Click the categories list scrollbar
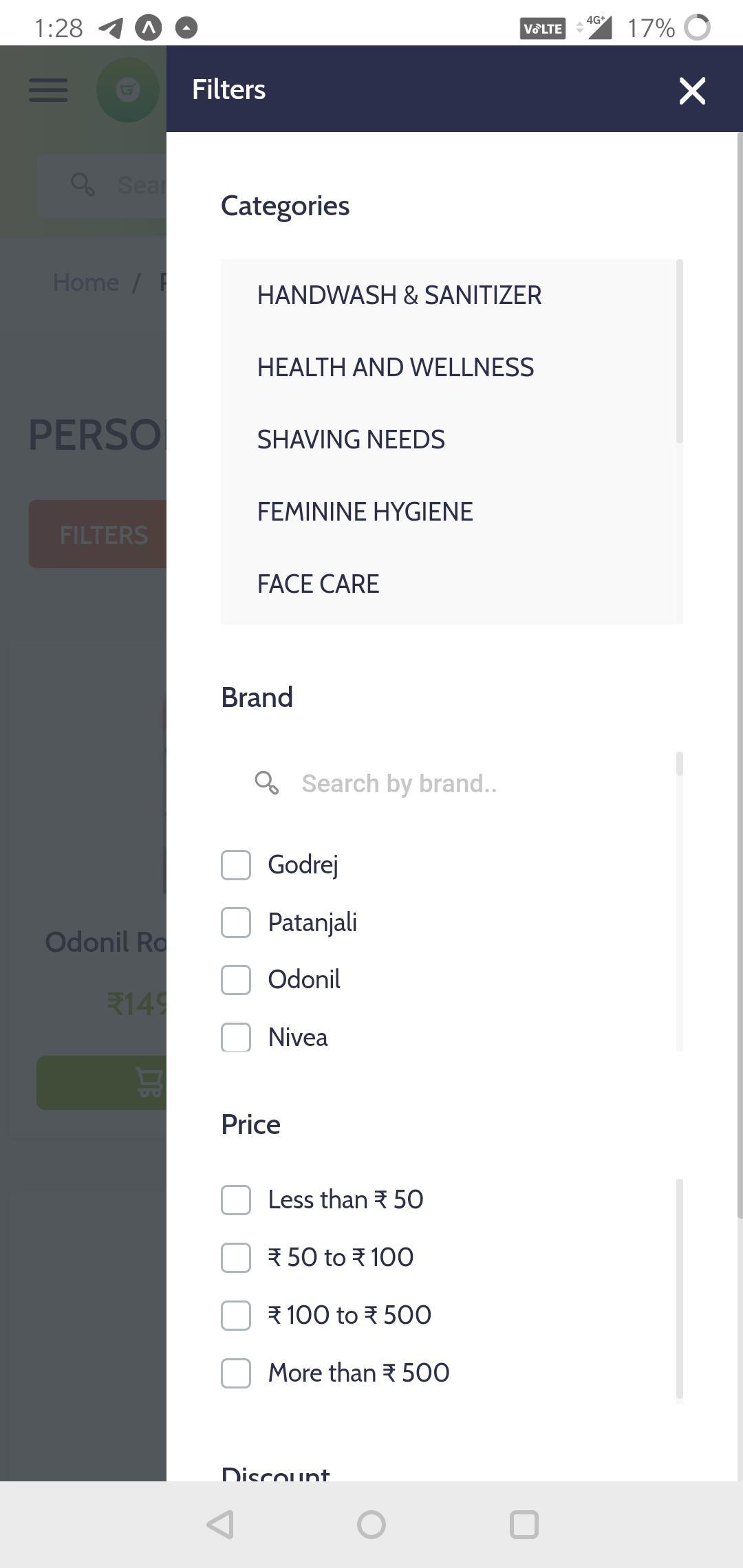The width and height of the screenshot is (743, 1568). point(680,351)
